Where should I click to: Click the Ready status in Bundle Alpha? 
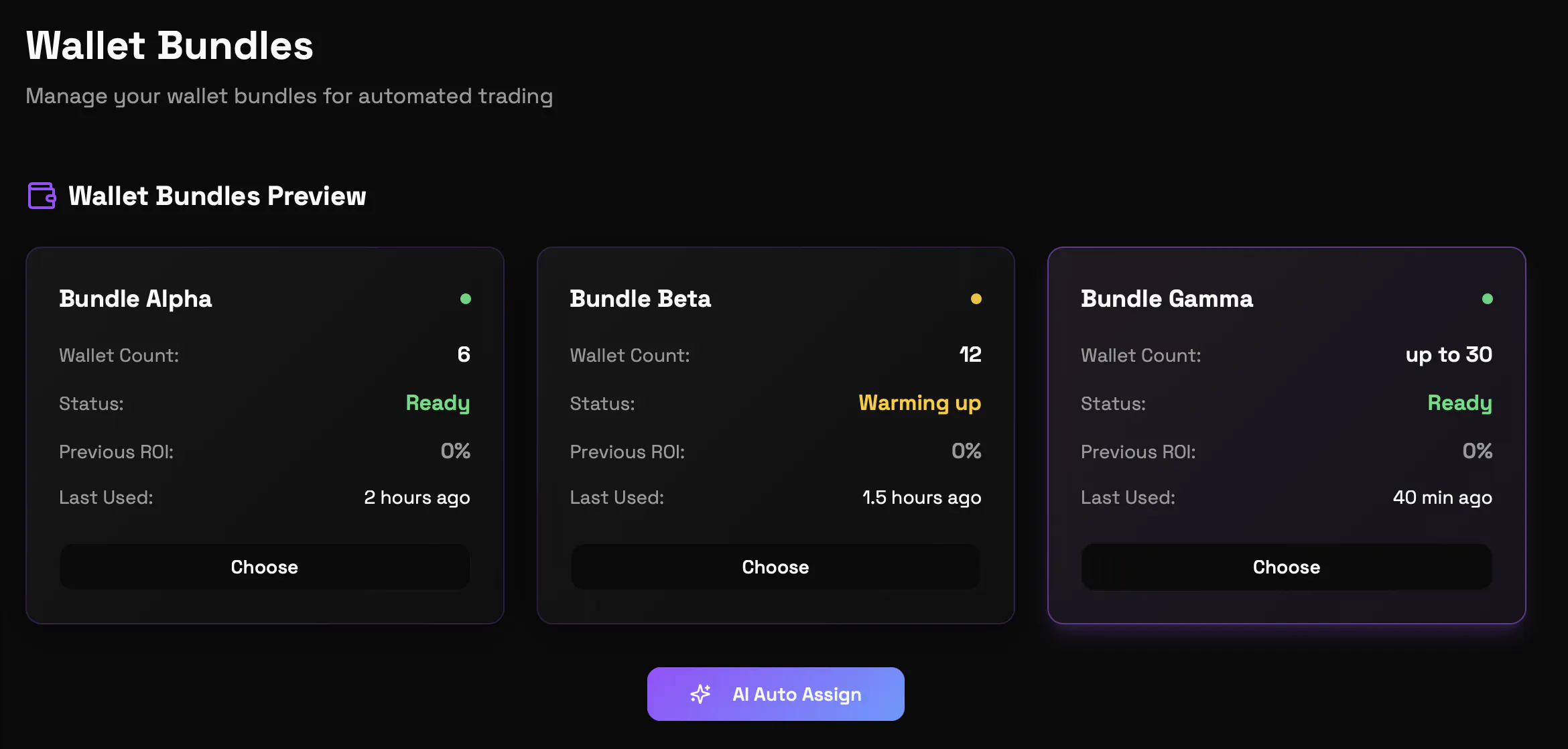click(438, 403)
